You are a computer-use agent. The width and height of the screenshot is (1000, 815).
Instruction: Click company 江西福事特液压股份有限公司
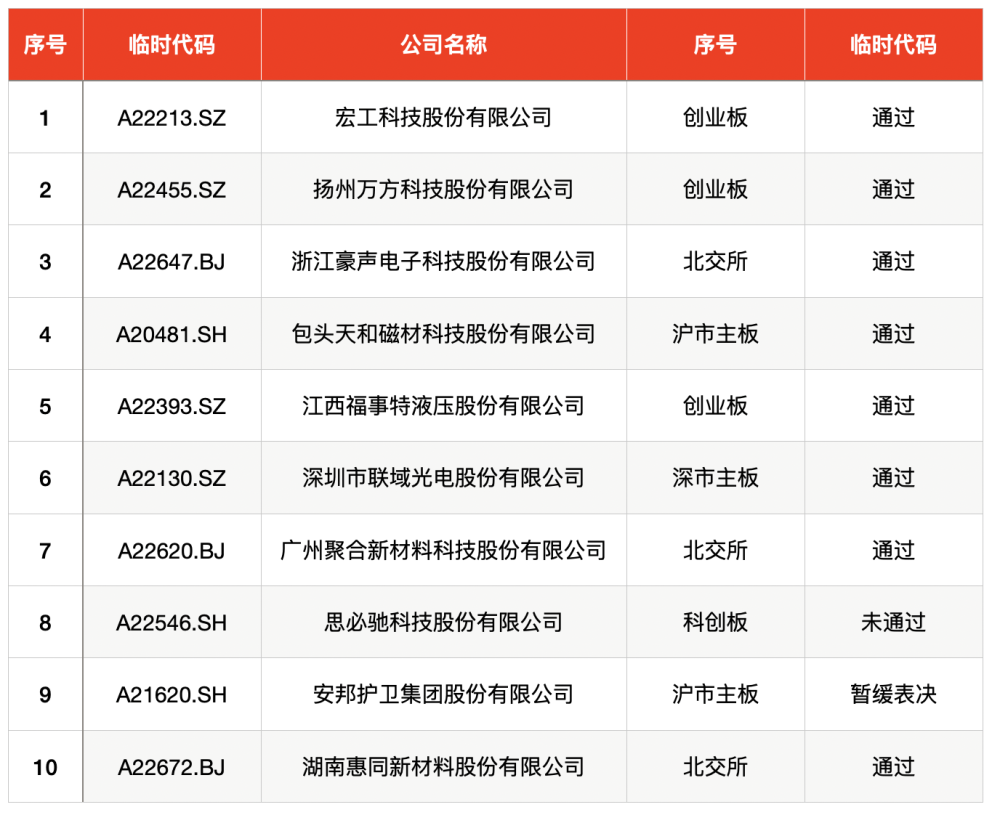[443, 406]
